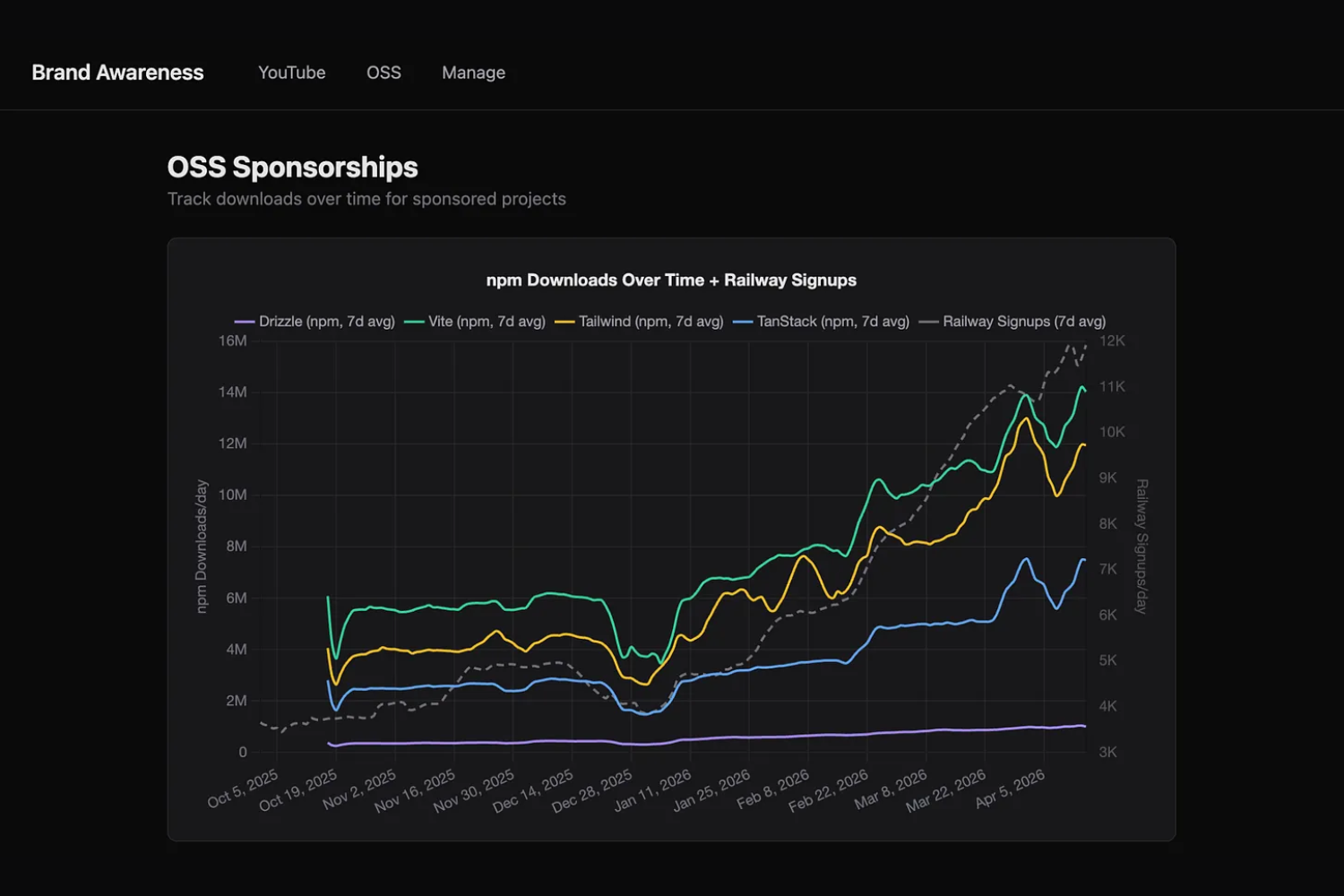Image resolution: width=1344 pixels, height=896 pixels.
Task: Select the Apr 5, 2026 x-axis label
Action: point(1011,788)
